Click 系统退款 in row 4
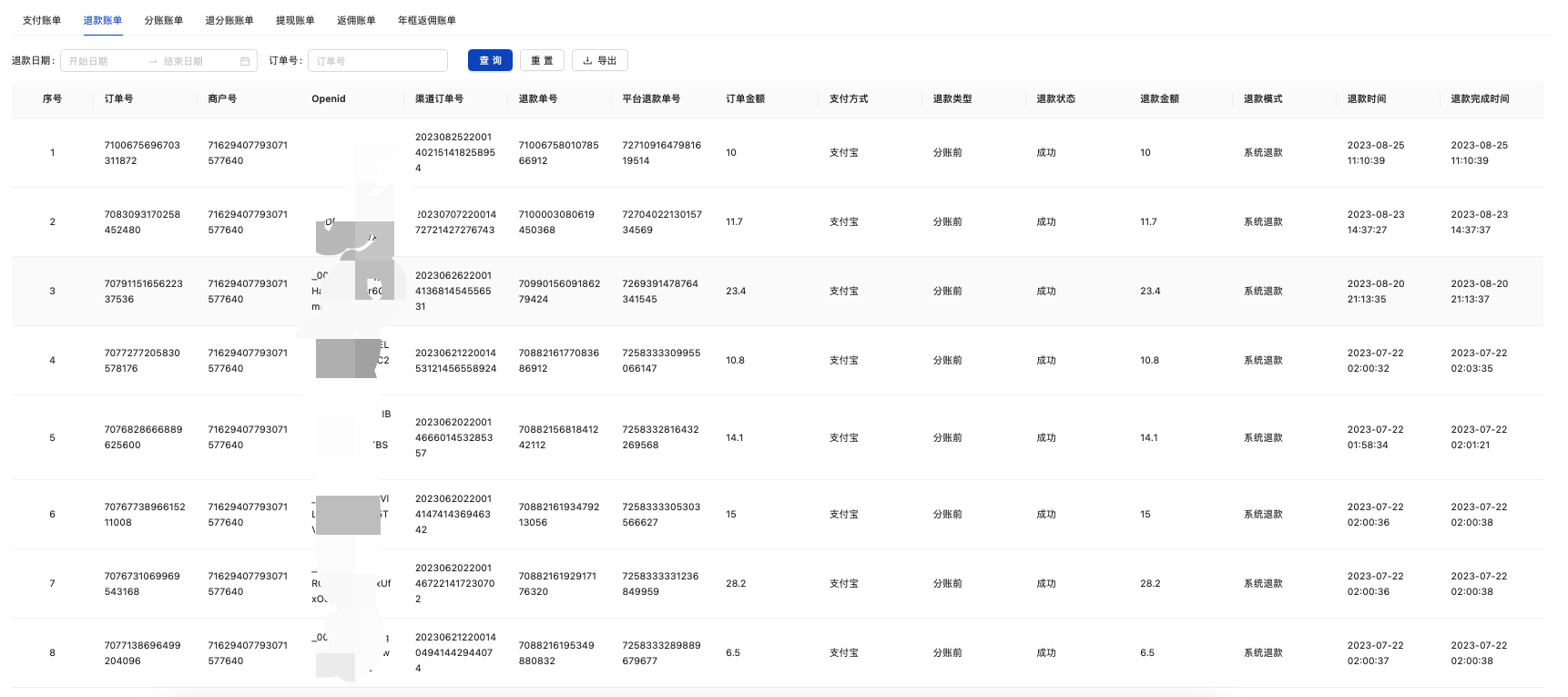 click(1263, 360)
